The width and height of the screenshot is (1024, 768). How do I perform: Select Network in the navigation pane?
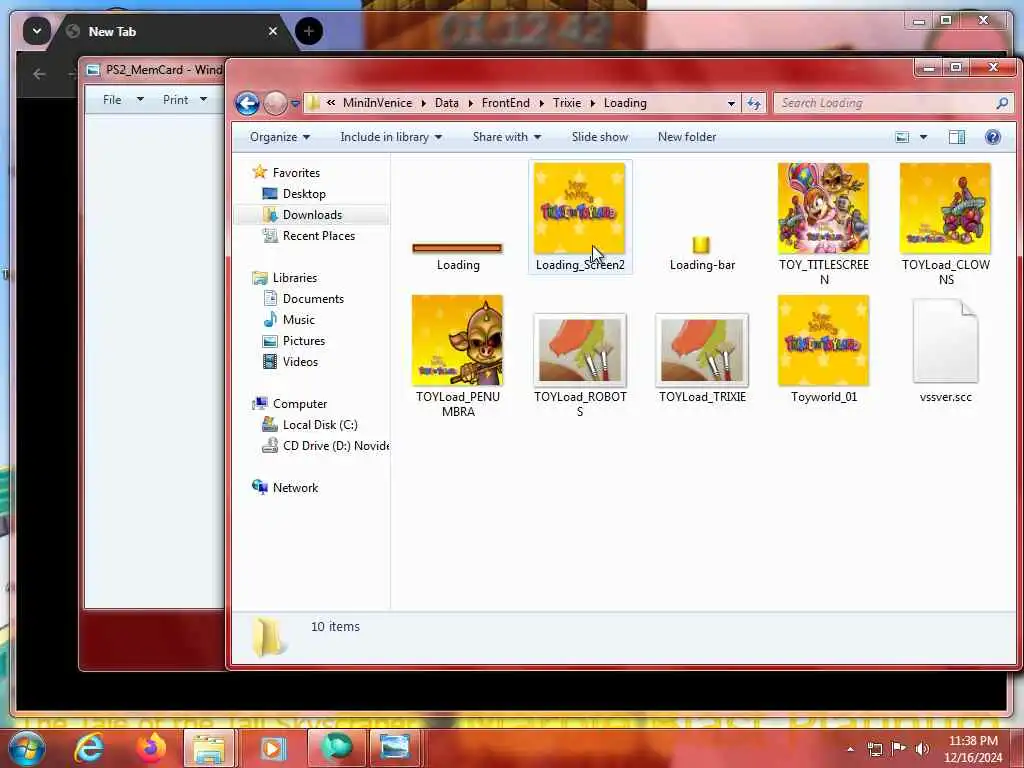click(295, 488)
